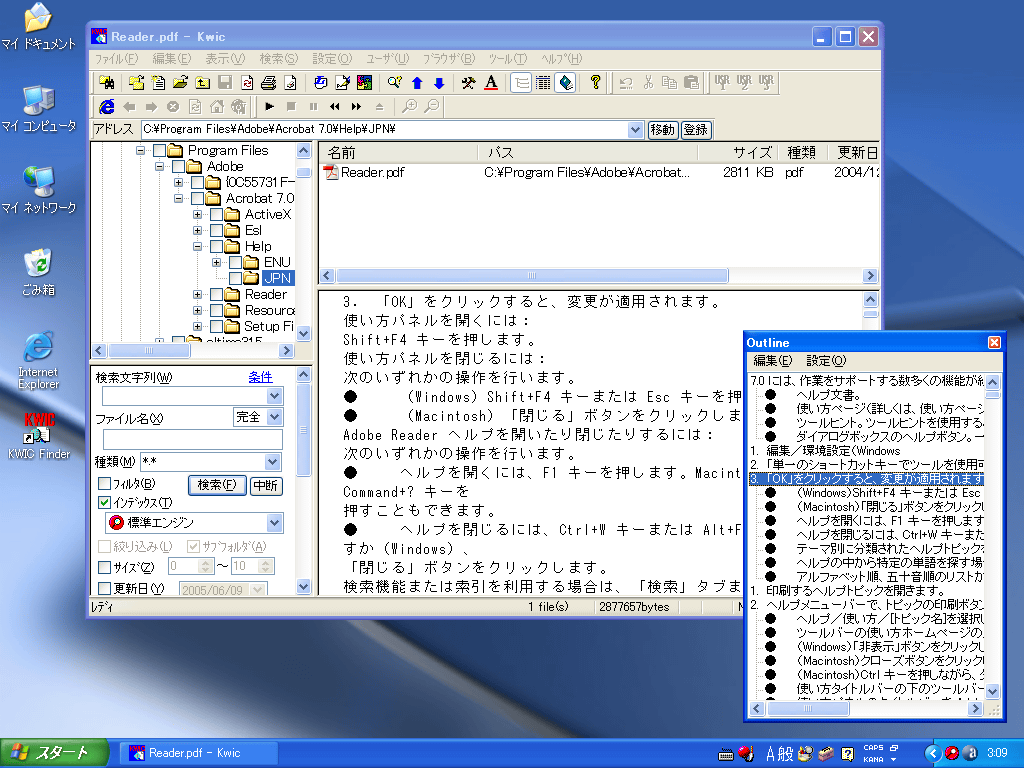This screenshot has width=1024, height=768.
Task: Open 編集(E) menu in Outline window
Action: (773, 360)
